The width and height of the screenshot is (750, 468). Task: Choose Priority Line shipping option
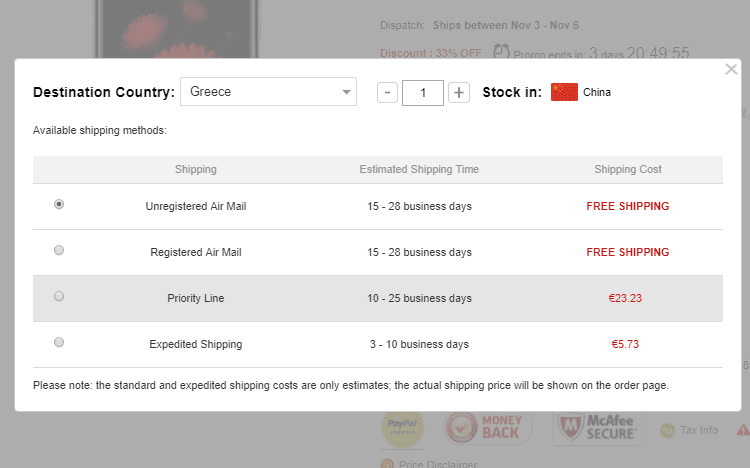tap(59, 296)
